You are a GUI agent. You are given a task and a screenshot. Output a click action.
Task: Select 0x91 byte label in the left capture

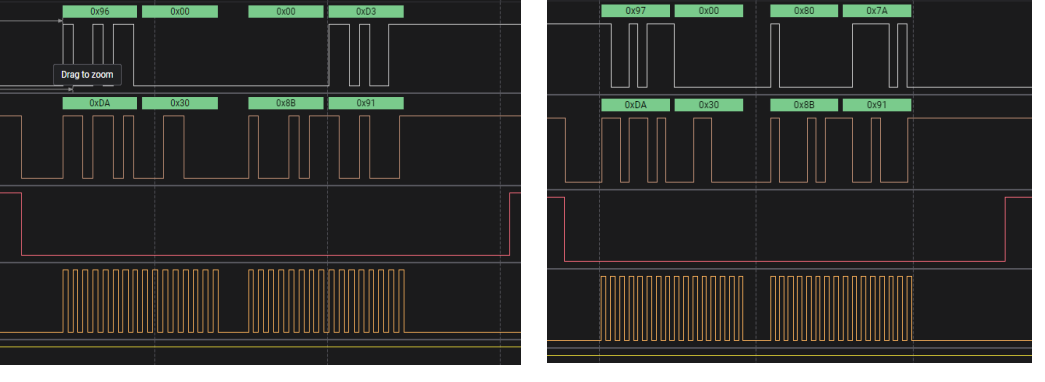pyautogui.click(x=366, y=103)
